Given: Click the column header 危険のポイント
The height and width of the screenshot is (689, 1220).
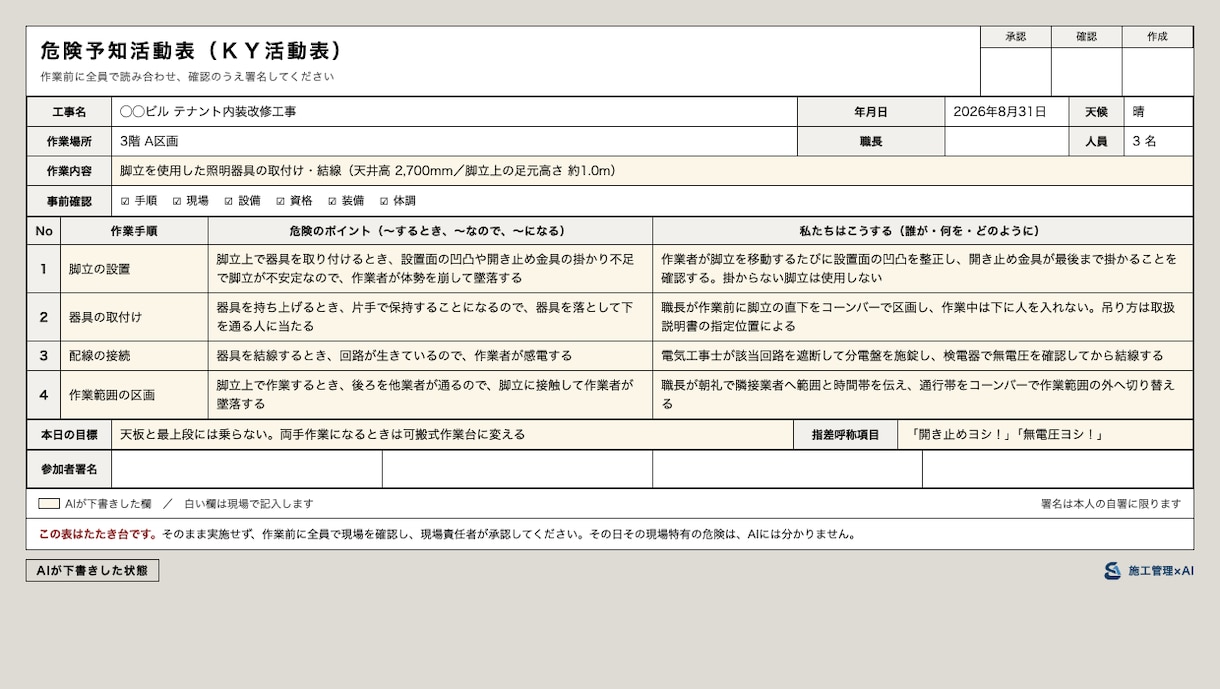Looking at the screenshot, I should [x=429, y=231].
